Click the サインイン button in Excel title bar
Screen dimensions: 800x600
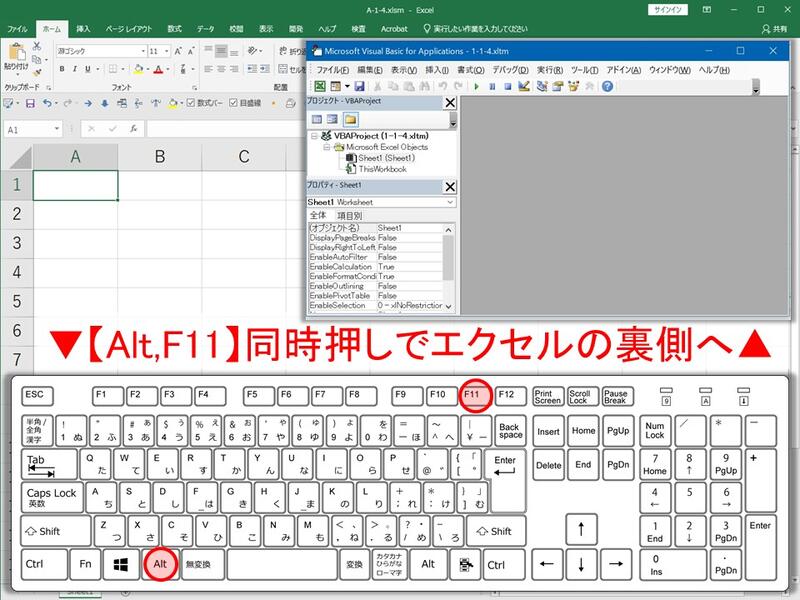coord(668,10)
